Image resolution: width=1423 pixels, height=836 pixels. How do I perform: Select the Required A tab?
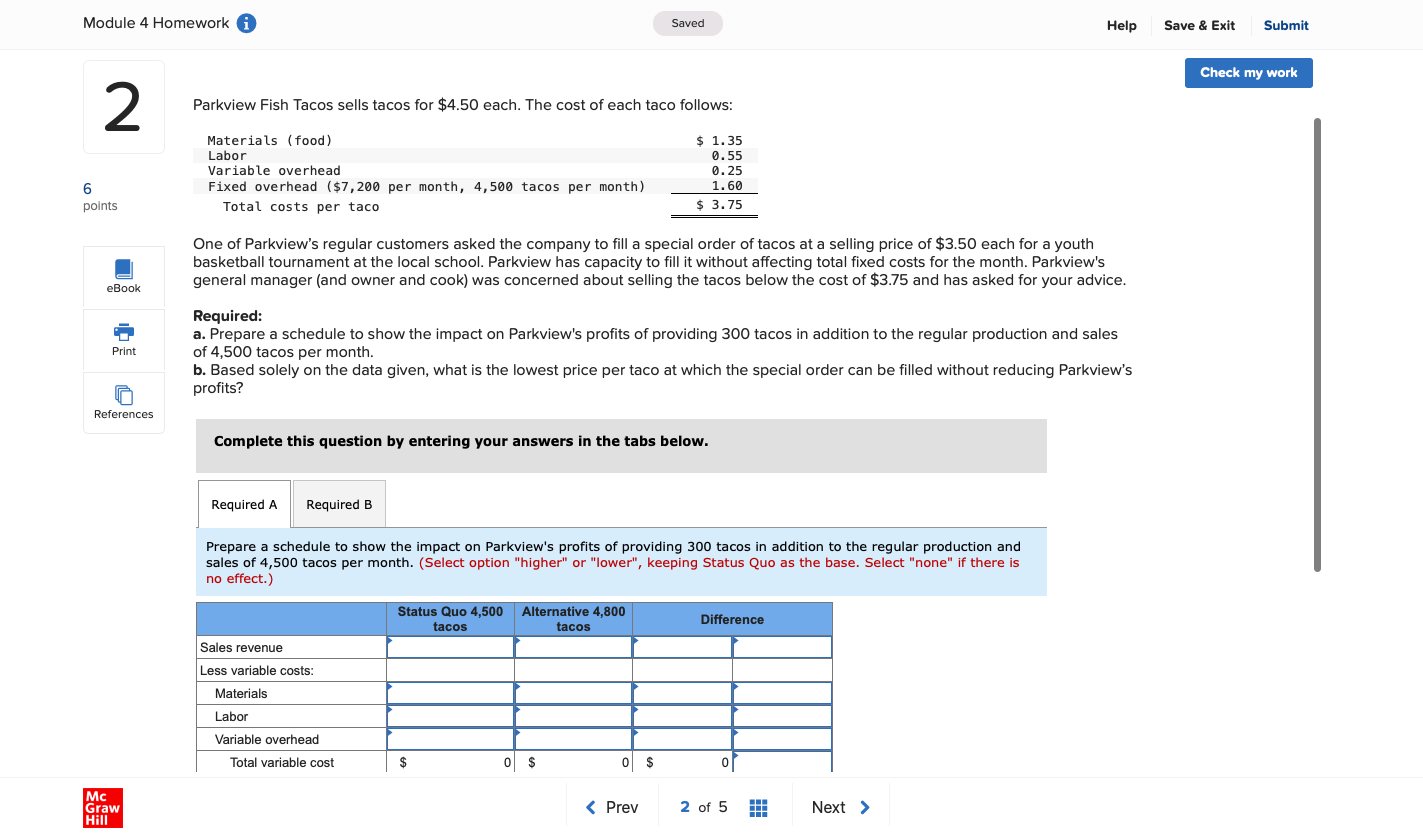[243, 504]
